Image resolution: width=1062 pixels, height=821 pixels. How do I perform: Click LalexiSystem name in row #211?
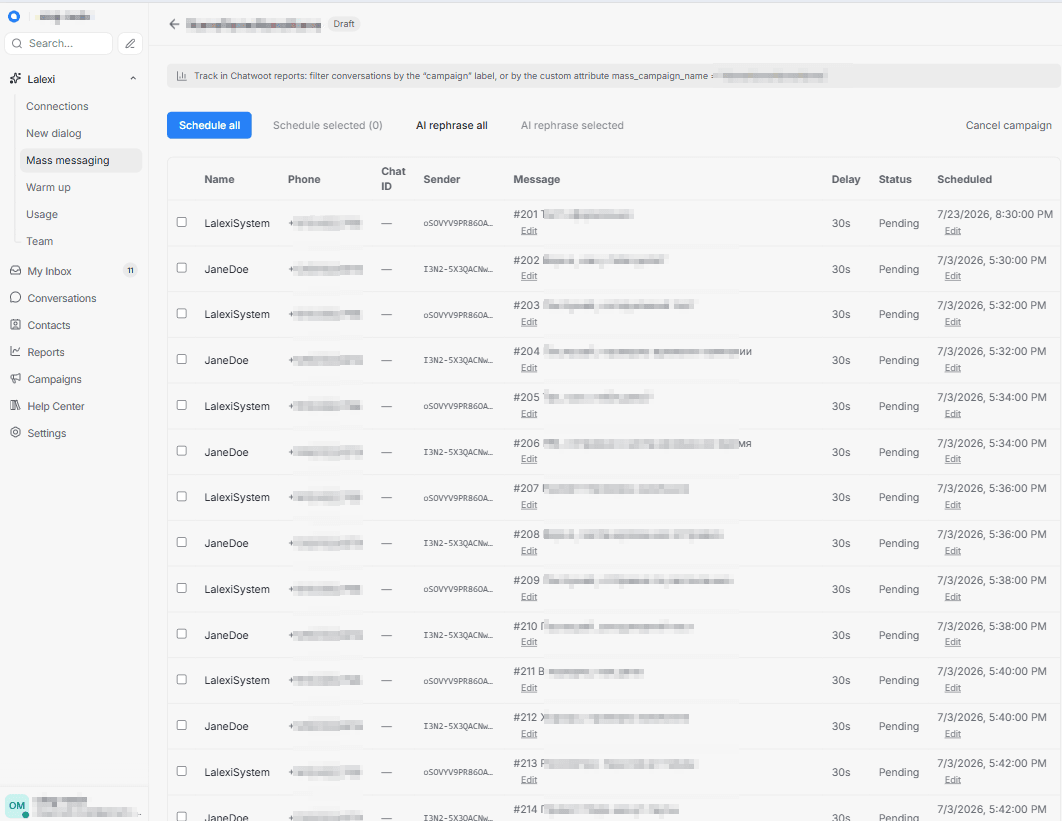coord(237,680)
